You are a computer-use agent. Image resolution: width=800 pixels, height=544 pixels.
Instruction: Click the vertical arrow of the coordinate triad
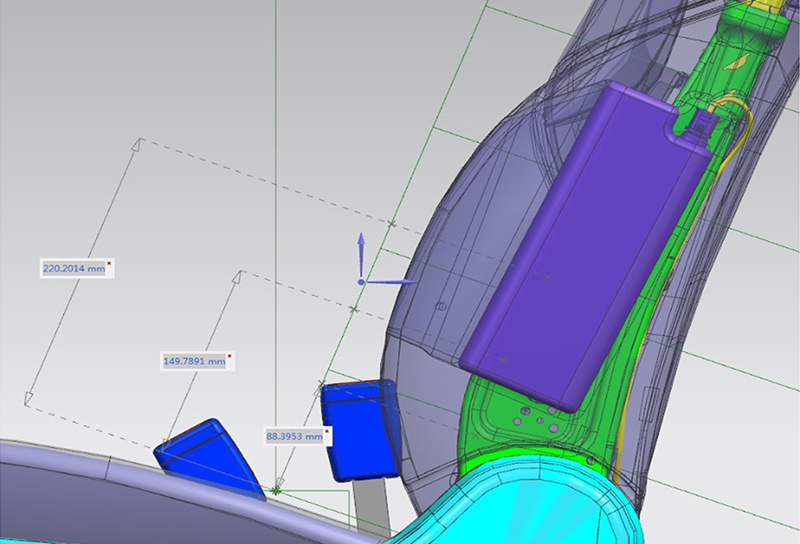pyautogui.click(x=361, y=254)
